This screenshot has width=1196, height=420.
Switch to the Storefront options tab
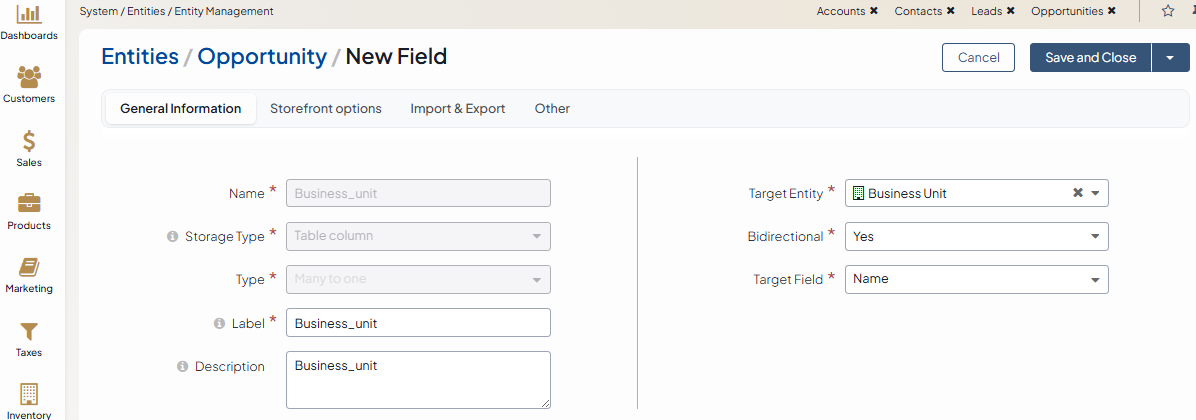point(325,109)
